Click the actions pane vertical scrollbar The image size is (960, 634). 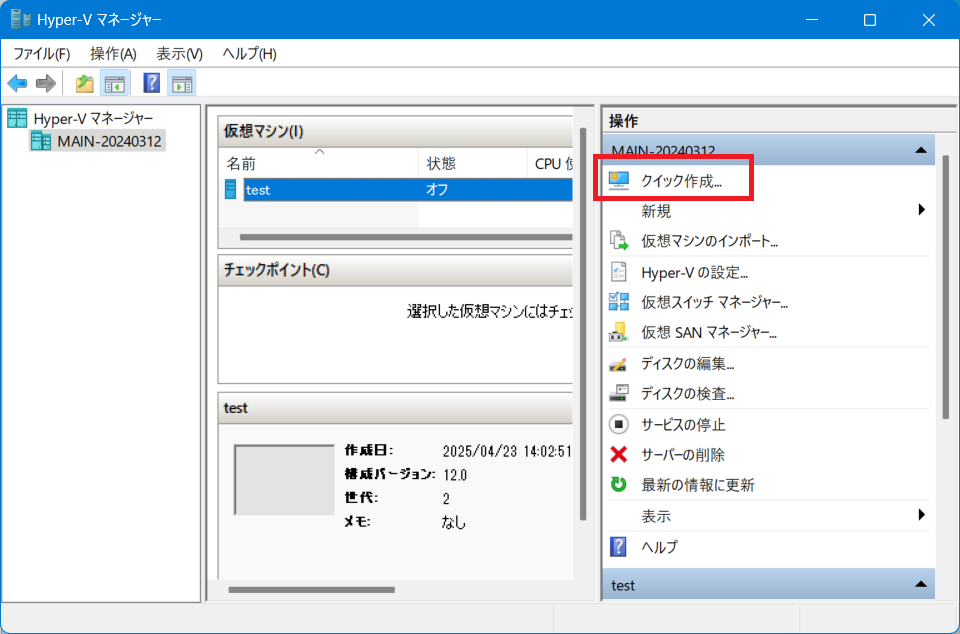coord(947,286)
